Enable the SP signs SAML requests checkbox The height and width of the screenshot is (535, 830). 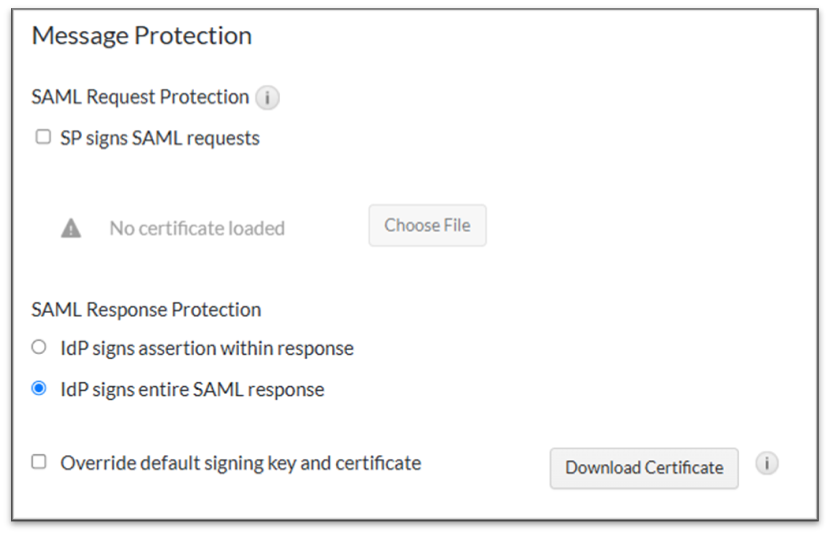click(x=43, y=137)
